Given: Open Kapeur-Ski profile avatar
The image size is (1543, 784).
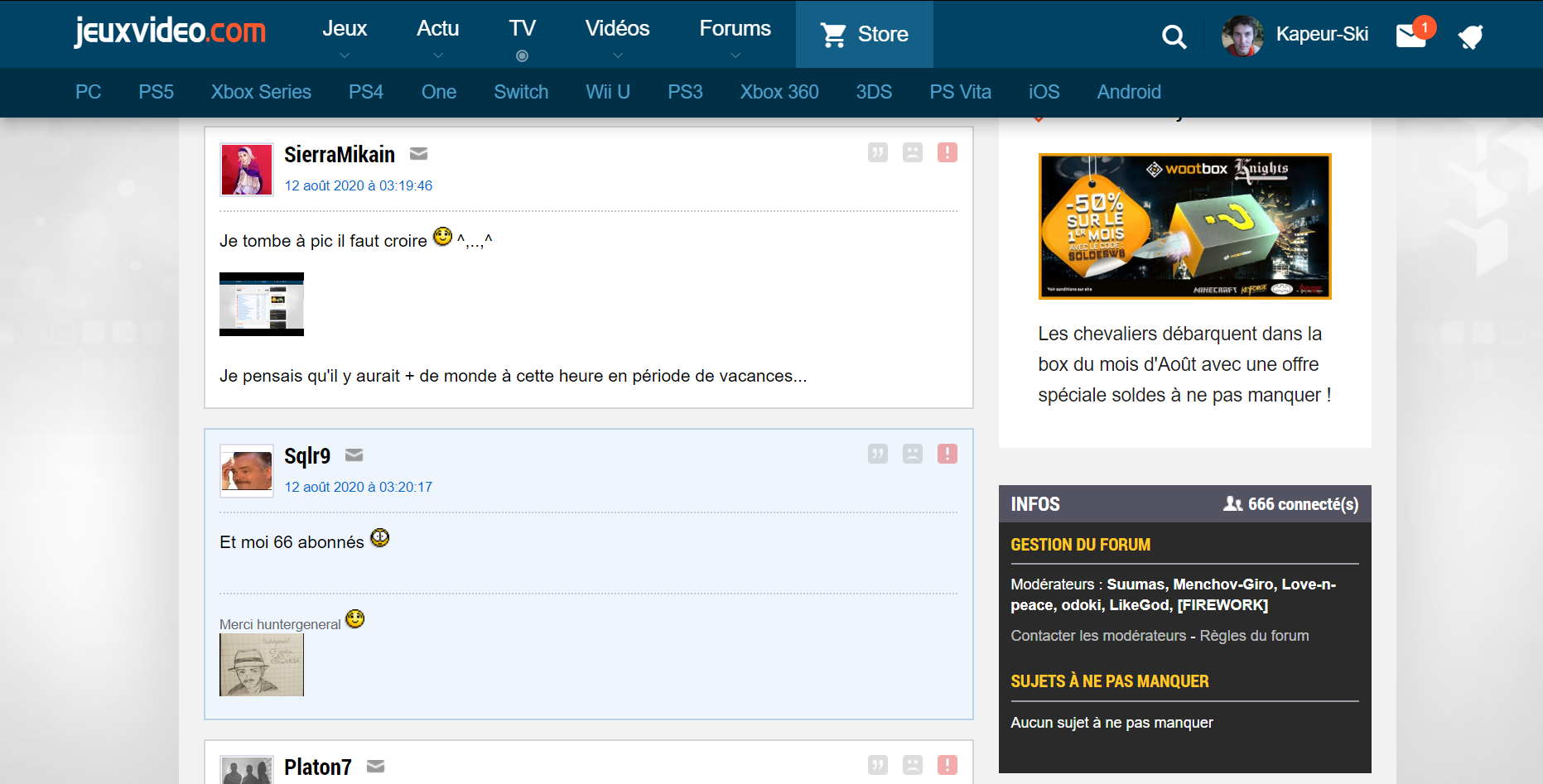Looking at the screenshot, I should click(x=1242, y=36).
